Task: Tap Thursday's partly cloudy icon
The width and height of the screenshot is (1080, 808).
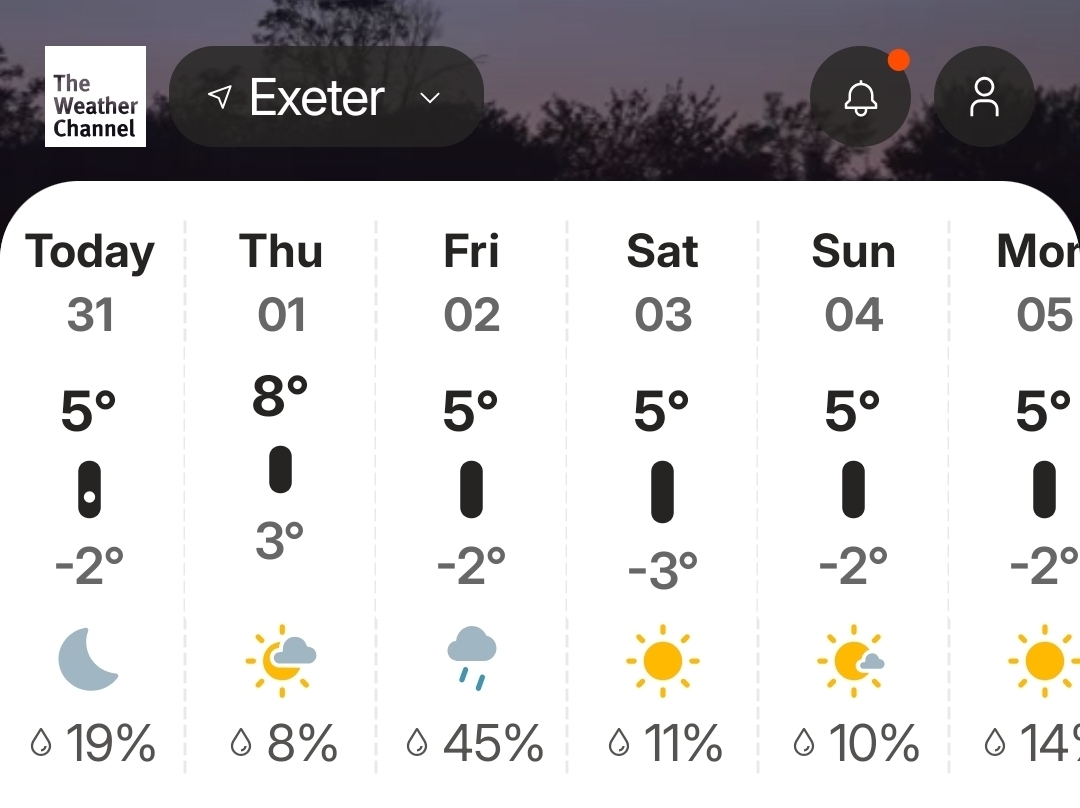Action: (281, 660)
